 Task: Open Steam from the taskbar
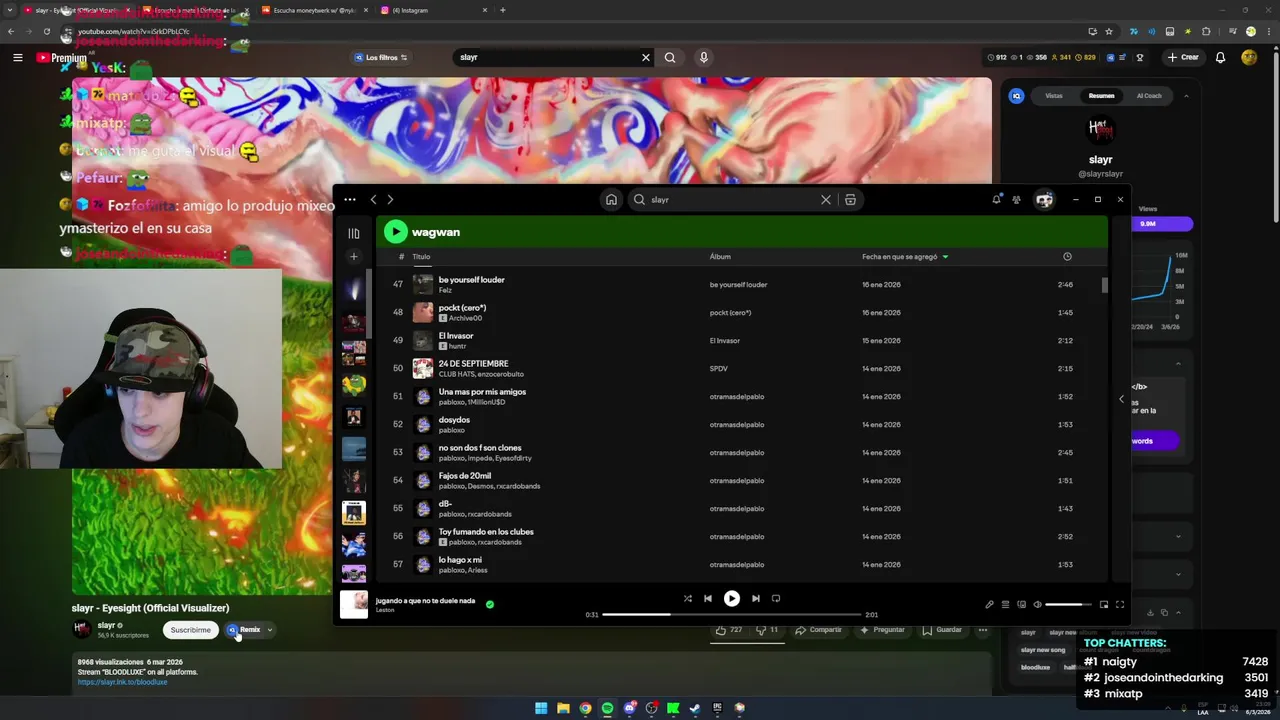click(695, 708)
